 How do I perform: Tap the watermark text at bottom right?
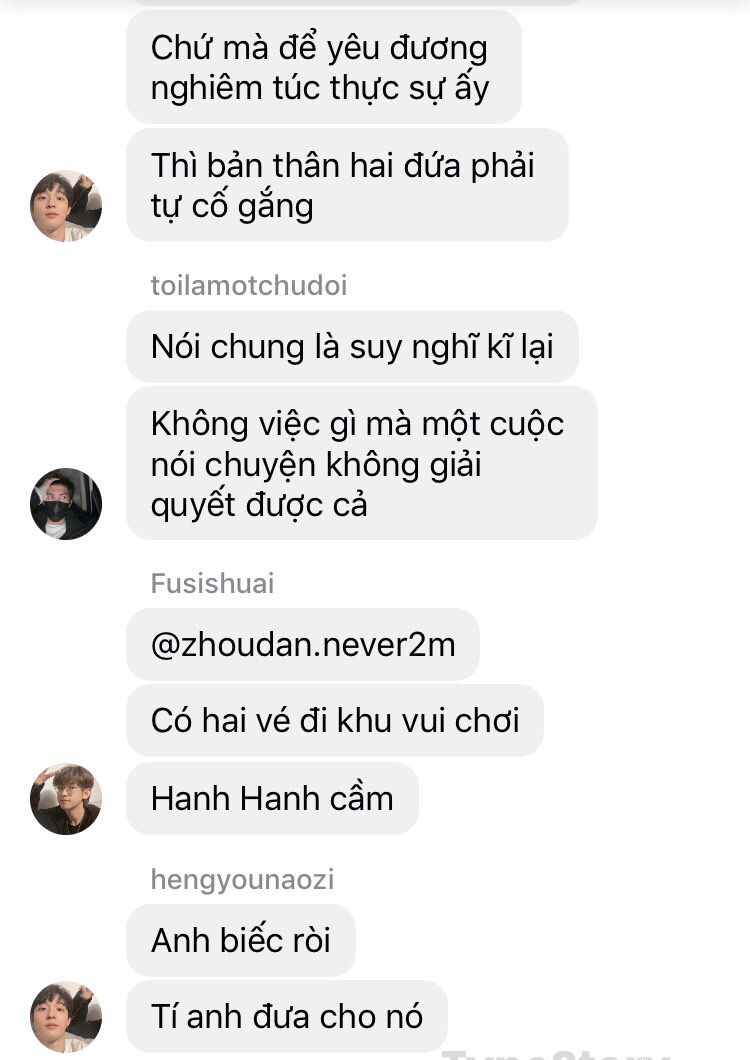555,1055
